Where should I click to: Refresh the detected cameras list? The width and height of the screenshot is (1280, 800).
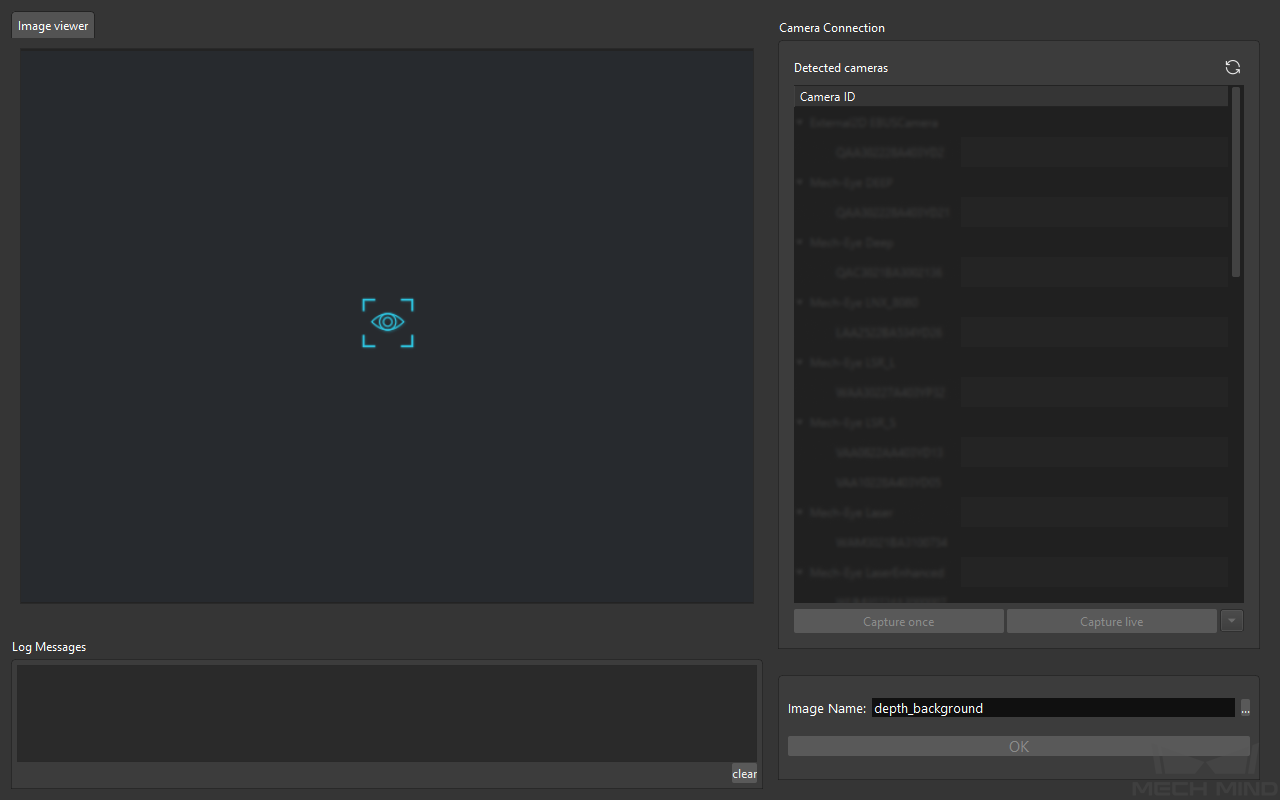point(1232,67)
